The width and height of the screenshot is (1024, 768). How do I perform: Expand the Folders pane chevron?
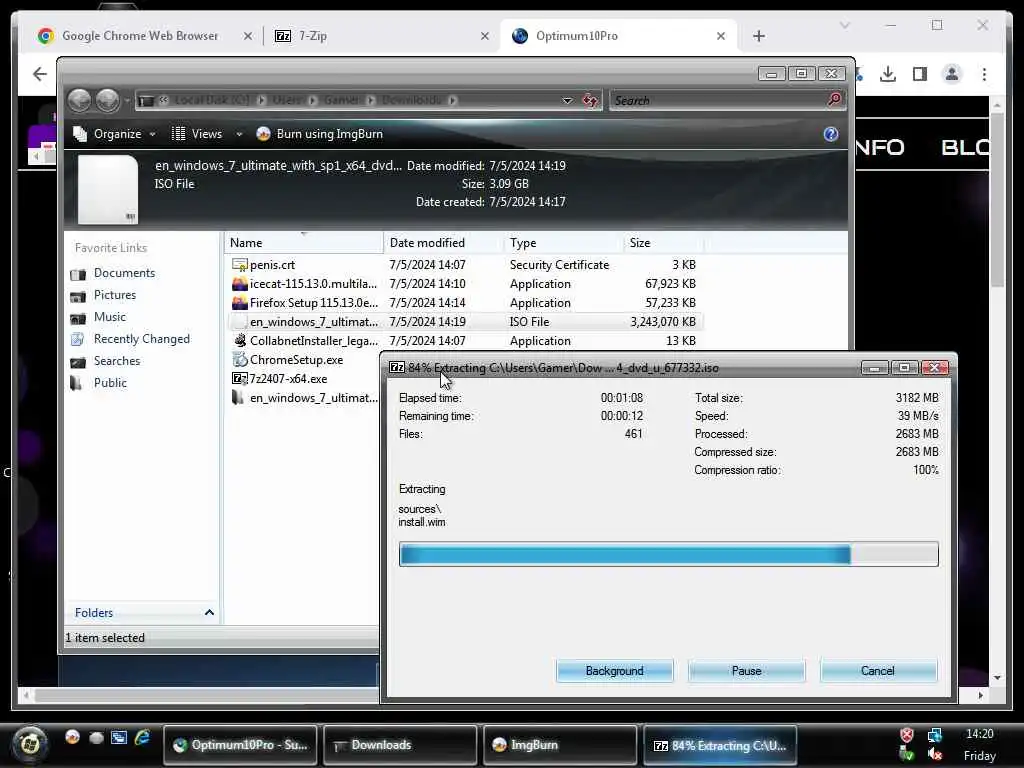coord(209,613)
